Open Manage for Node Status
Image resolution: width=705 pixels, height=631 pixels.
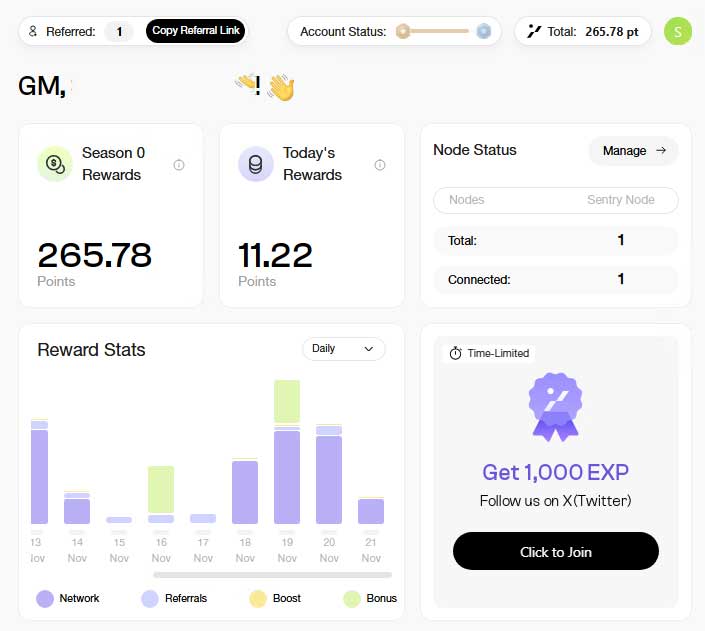634,151
